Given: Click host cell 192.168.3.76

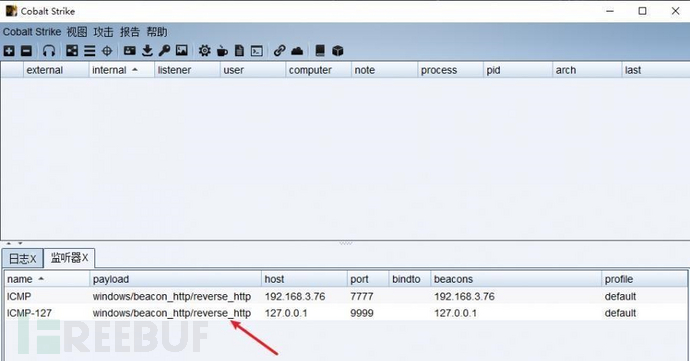Looking at the screenshot, I should pyautogui.click(x=305, y=296).
